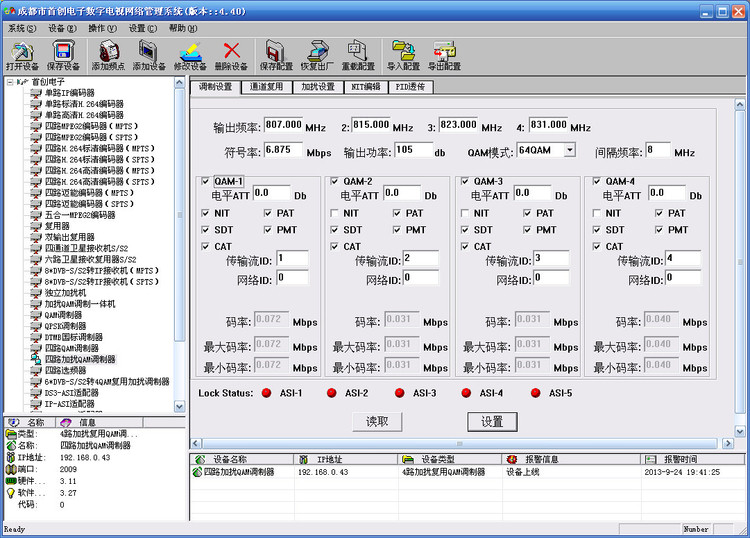Click the 打开设备 open device toolbar icon
This screenshot has height=538, width=750.
coord(22,55)
